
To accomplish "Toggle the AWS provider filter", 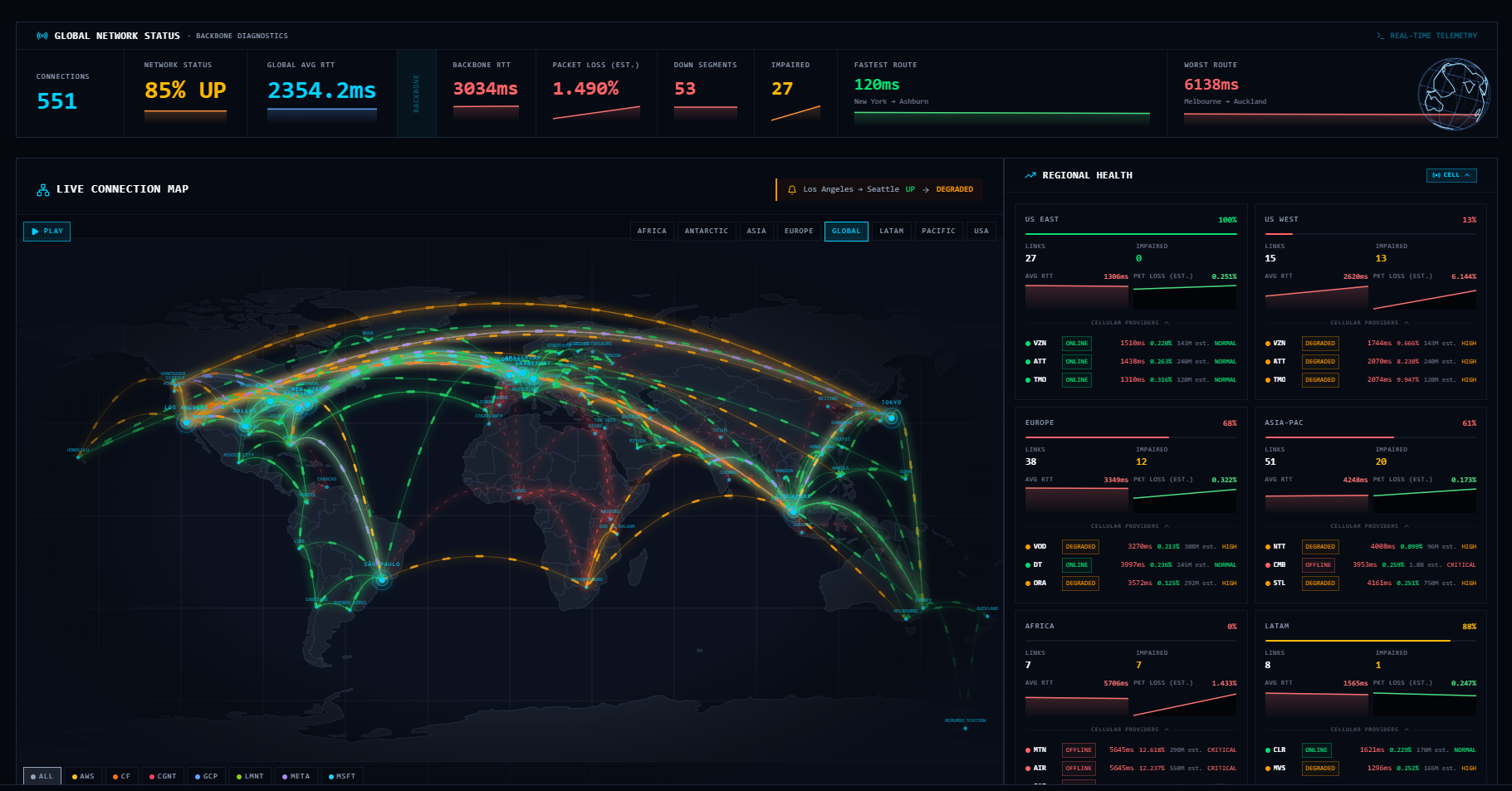I will [84, 776].
